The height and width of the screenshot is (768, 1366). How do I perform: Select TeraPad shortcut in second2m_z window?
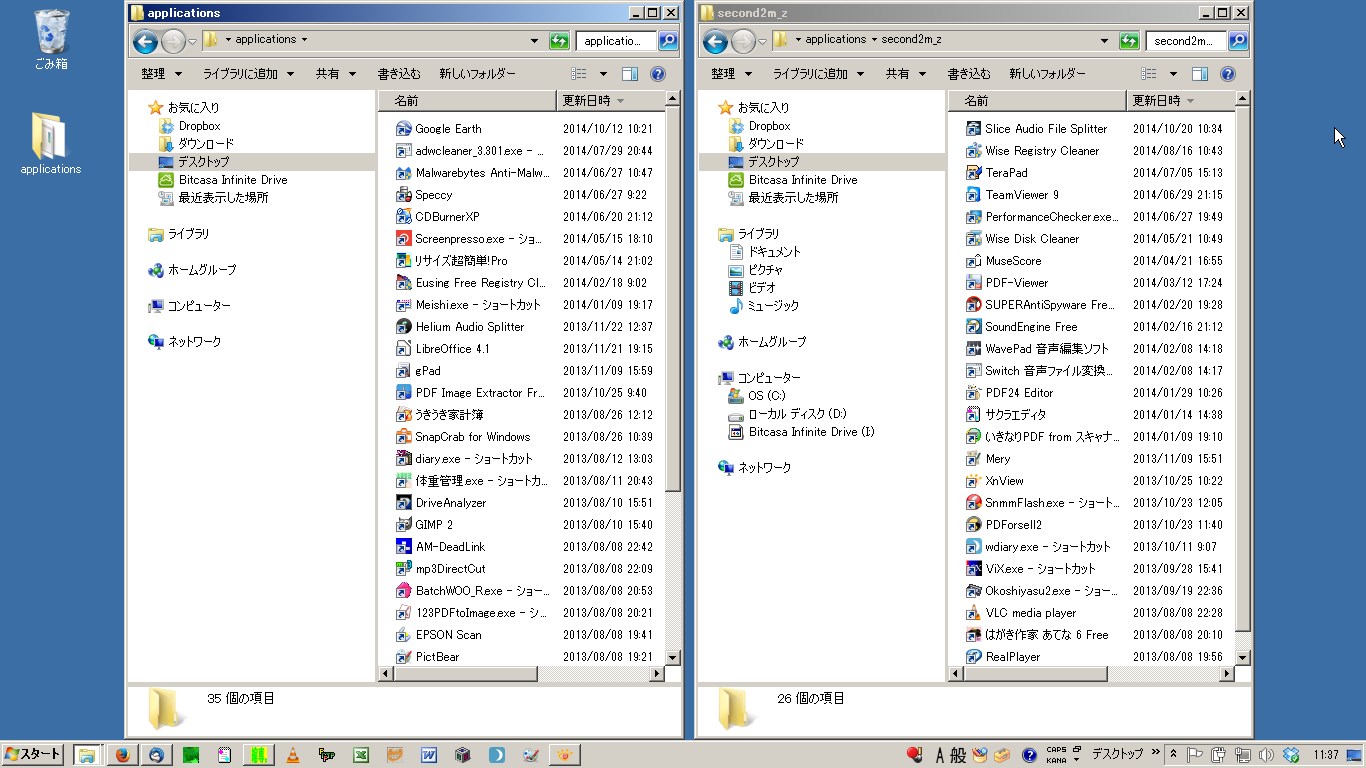tap(997, 173)
